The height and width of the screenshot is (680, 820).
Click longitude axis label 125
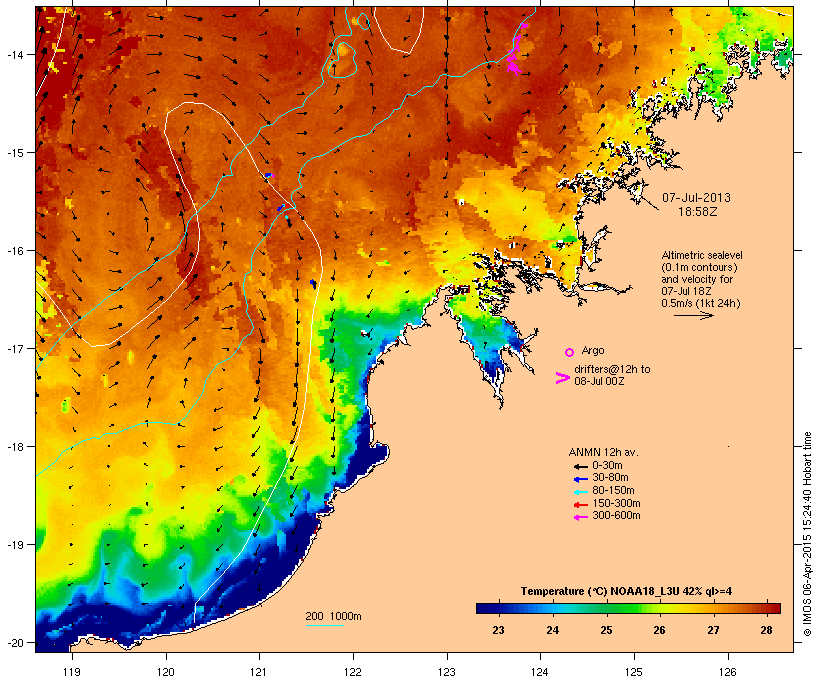(634, 672)
